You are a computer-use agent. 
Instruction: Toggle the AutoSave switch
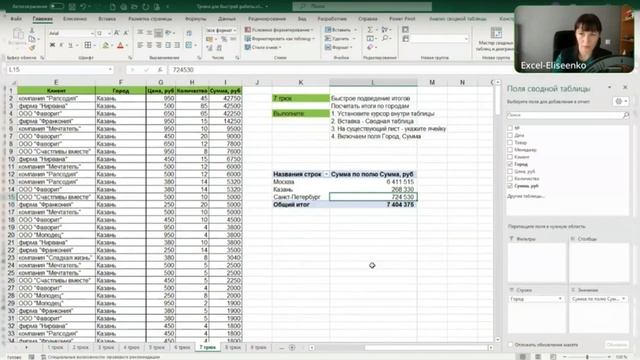(x=57, y=7)
